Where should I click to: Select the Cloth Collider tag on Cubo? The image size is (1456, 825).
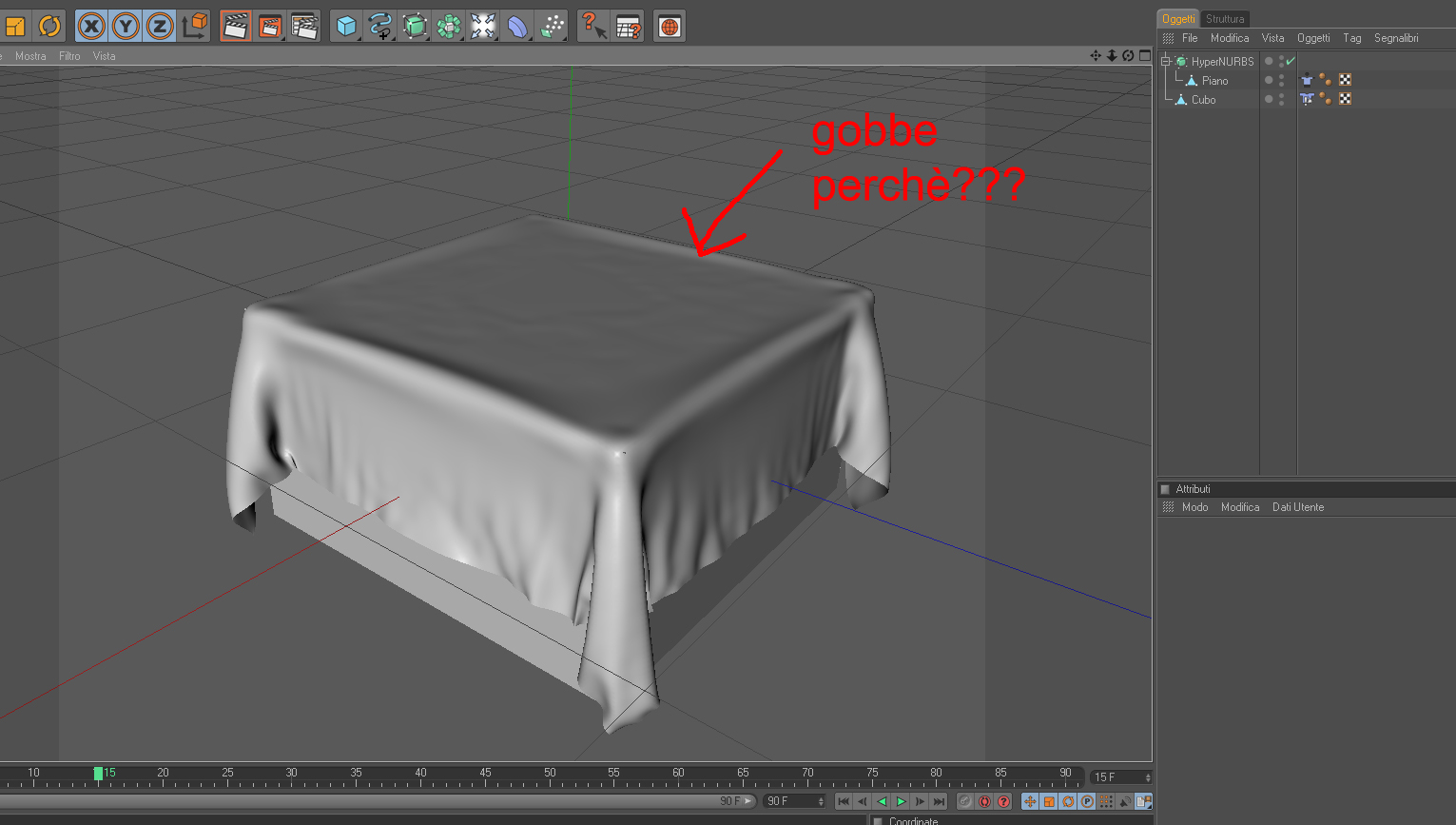pyautogui.click(x=1307, y=99)
